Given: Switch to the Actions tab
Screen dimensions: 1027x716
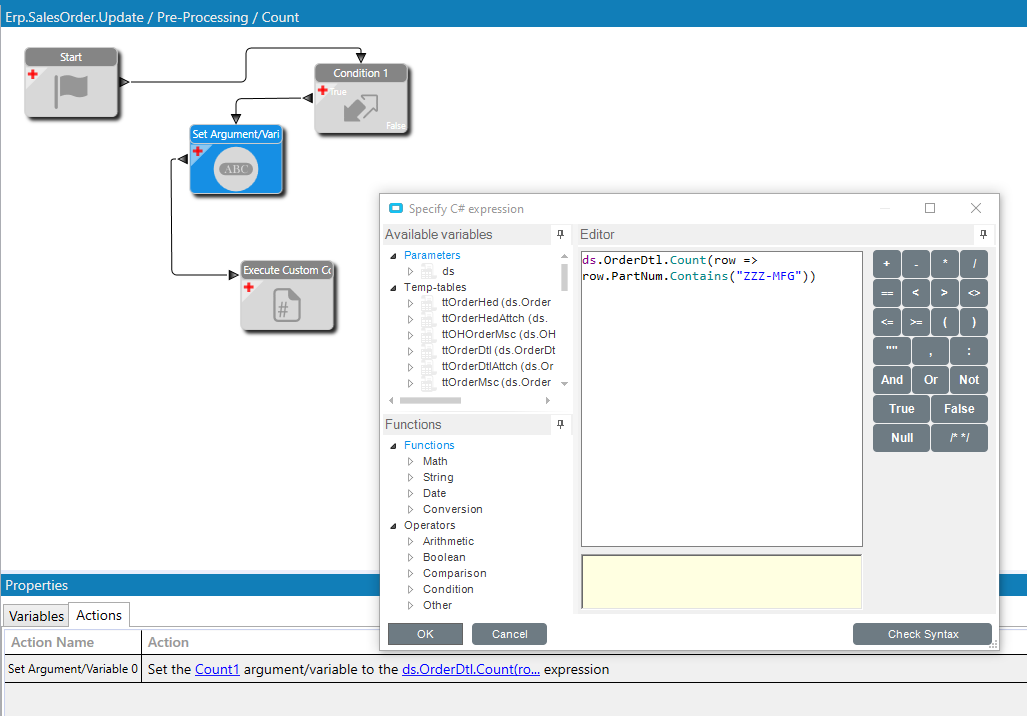Looking at the screenshot, I should point(99,615).
